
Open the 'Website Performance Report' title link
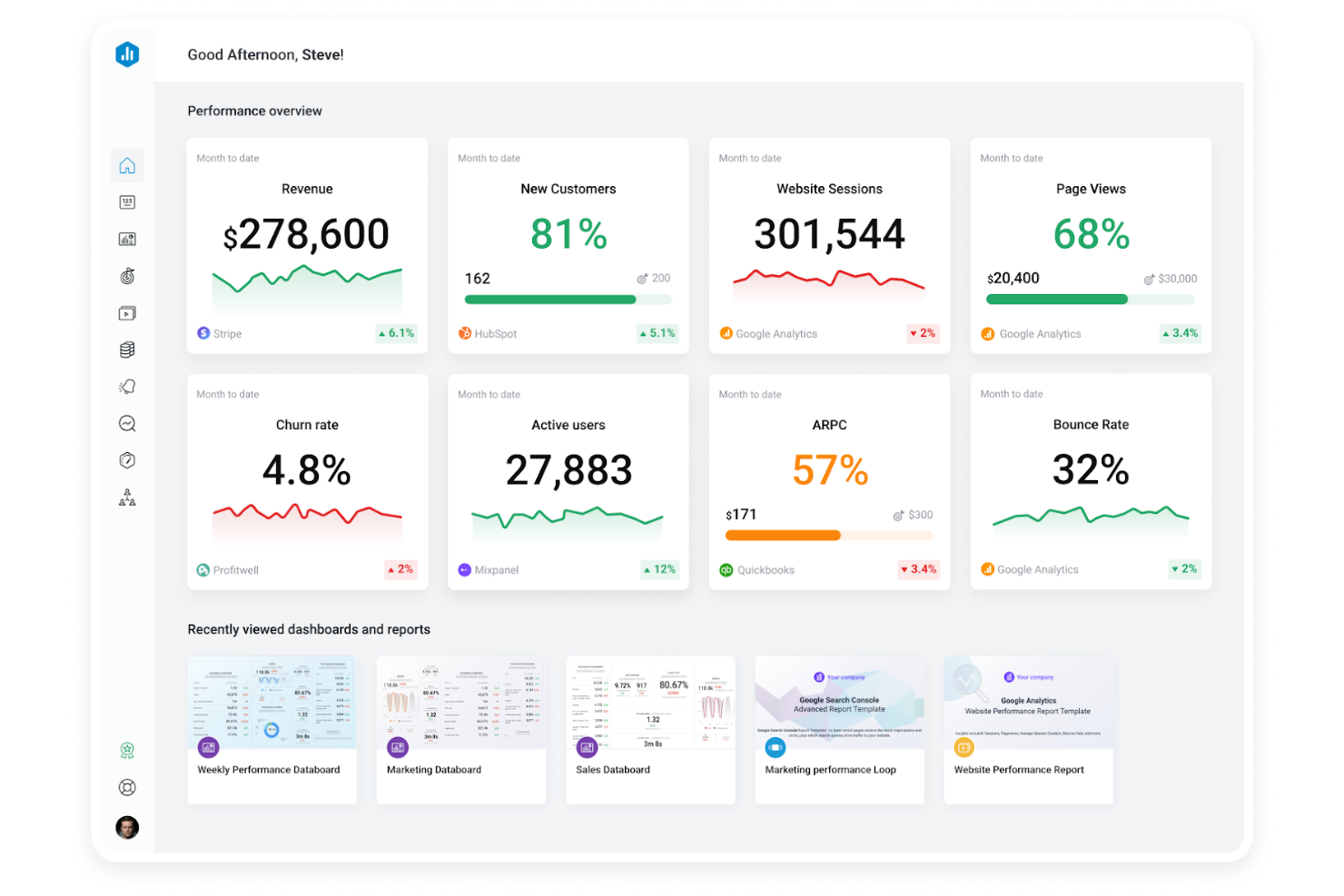pyautogui.click(x=1019, y=770)
